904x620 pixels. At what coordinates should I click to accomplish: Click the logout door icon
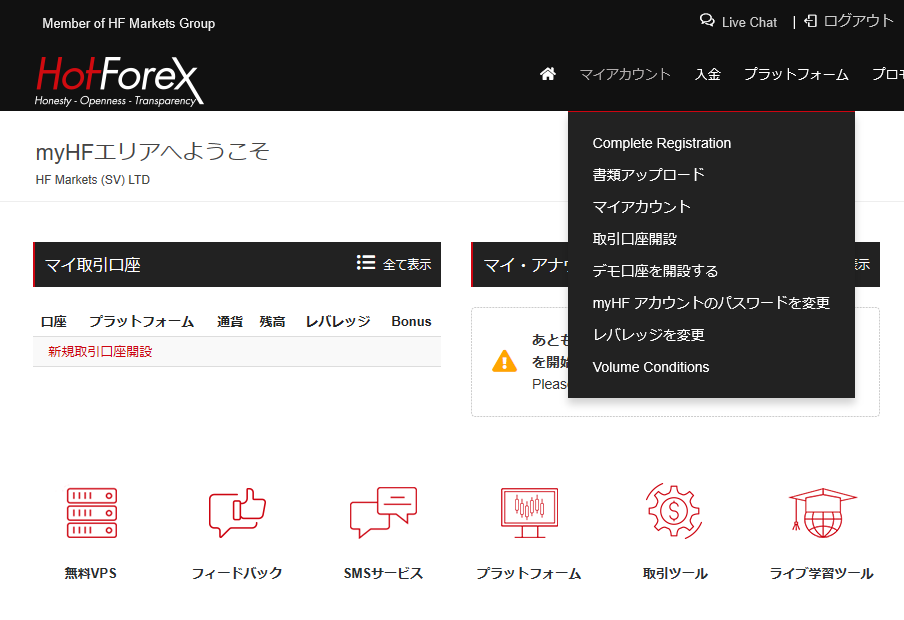[x=811, y=21]
